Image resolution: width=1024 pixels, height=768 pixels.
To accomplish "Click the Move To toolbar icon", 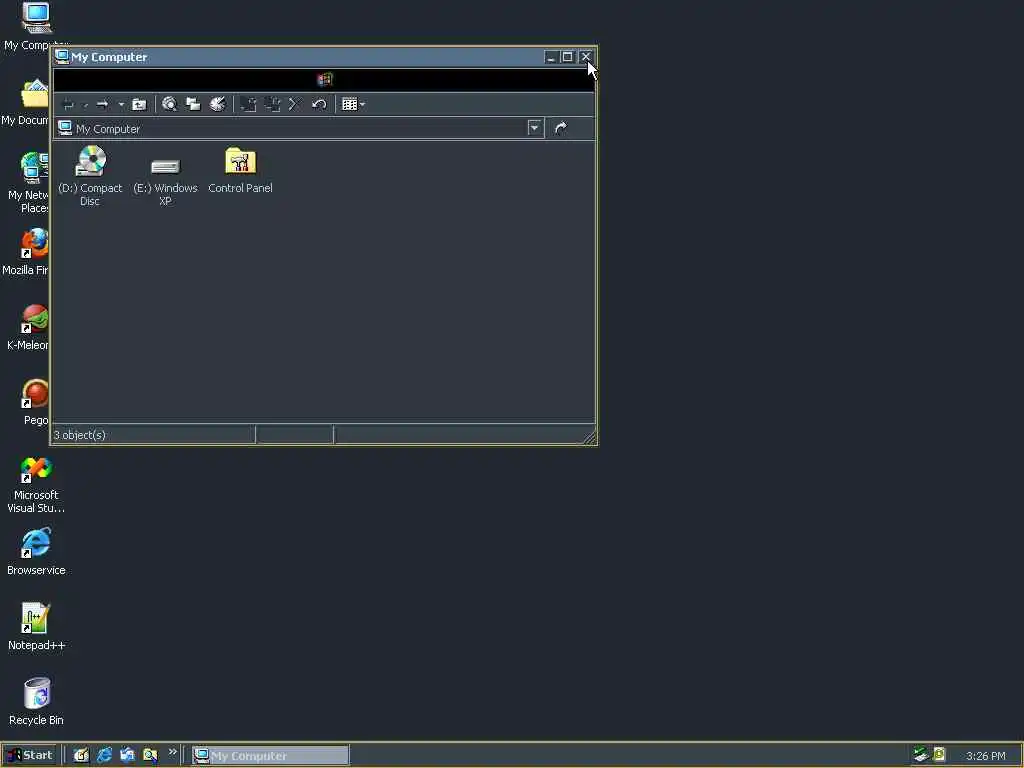I will 248,104.
